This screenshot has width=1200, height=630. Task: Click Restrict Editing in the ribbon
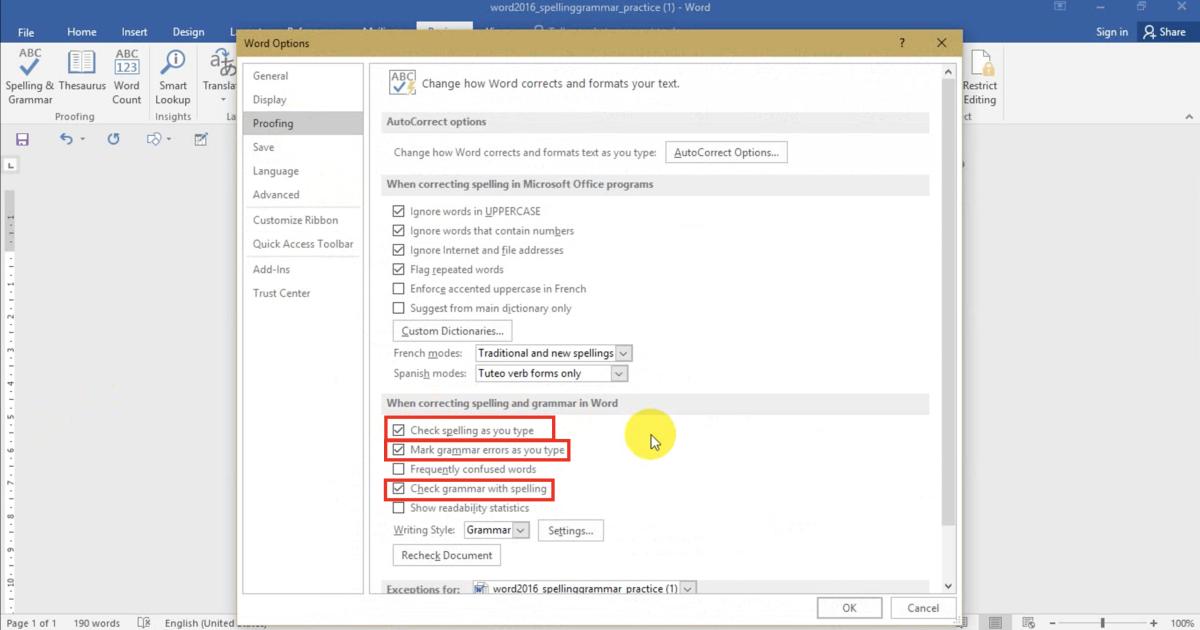[x=980, y=76]
